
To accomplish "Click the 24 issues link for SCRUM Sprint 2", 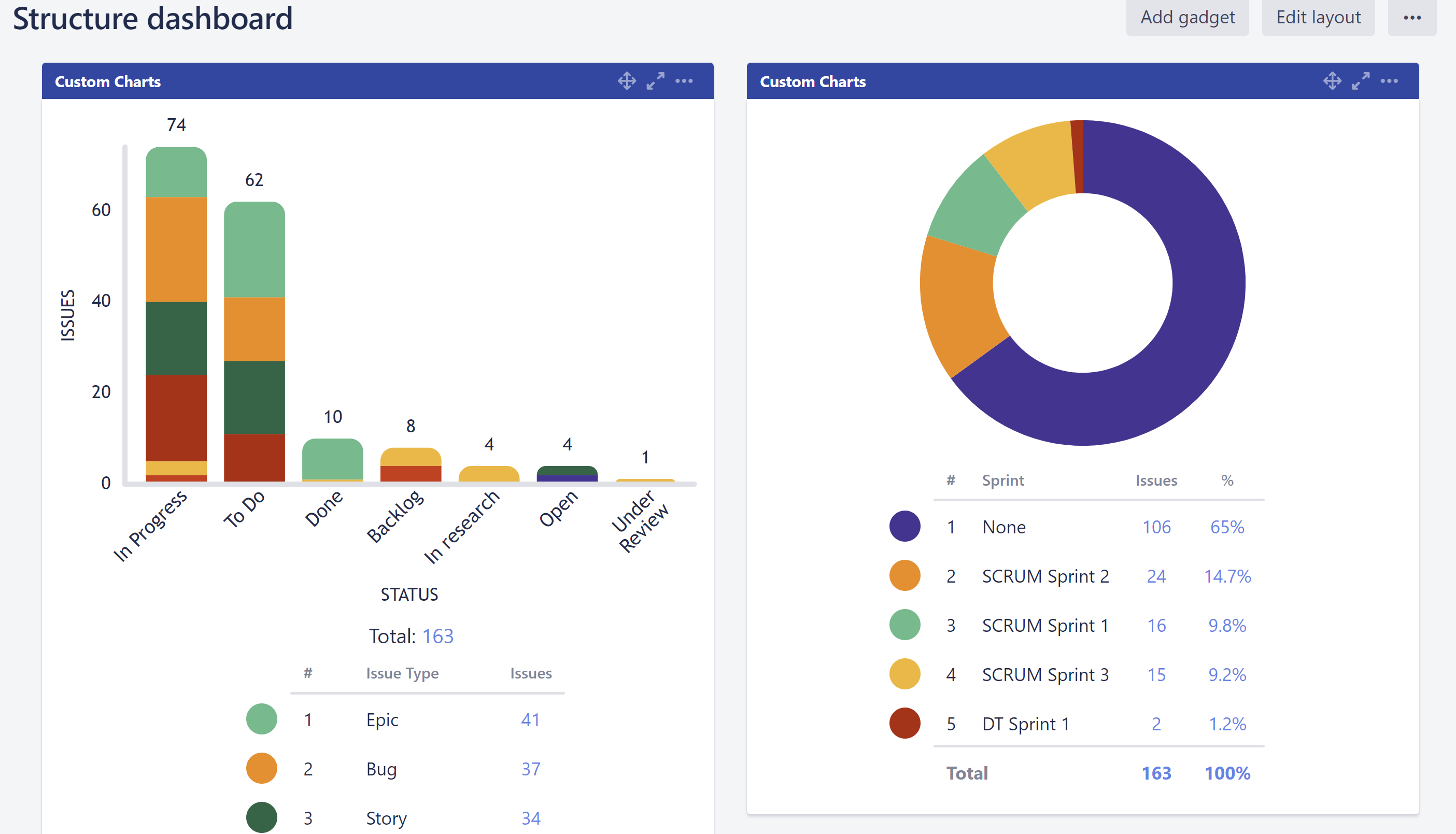I will click(x=1156, y=576).
